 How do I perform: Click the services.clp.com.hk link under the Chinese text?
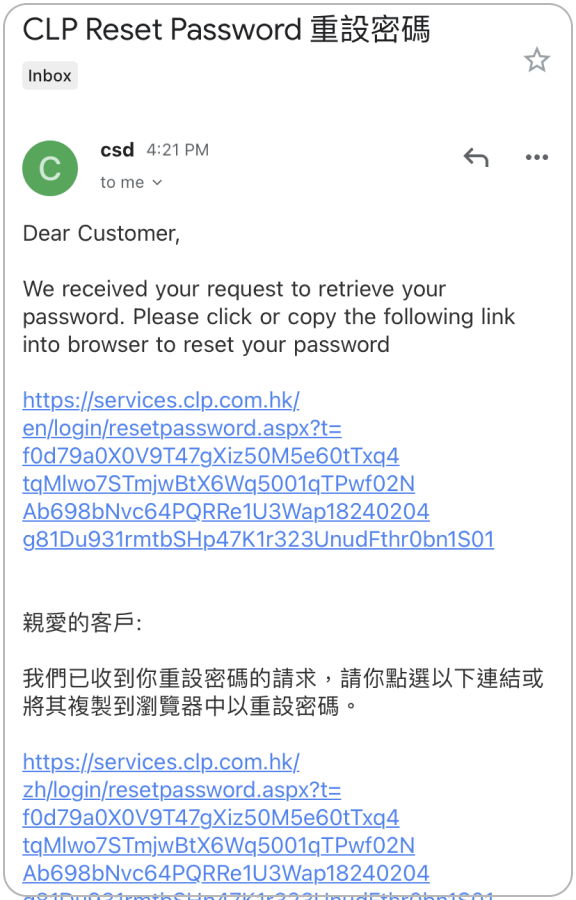161,762
